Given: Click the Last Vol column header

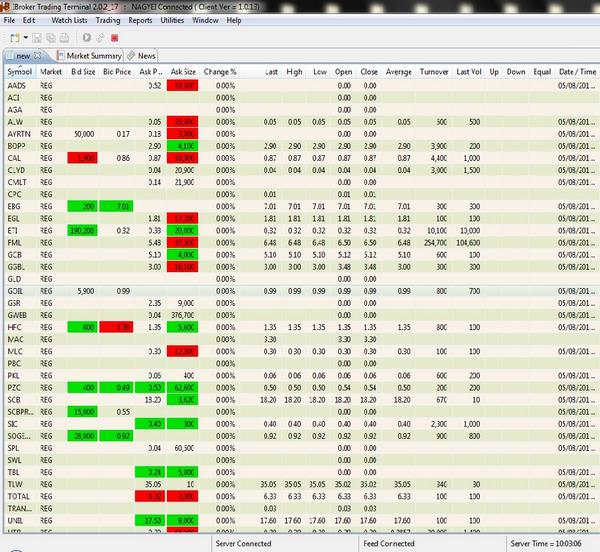Looking at the screenshot, I should (469, 72).
